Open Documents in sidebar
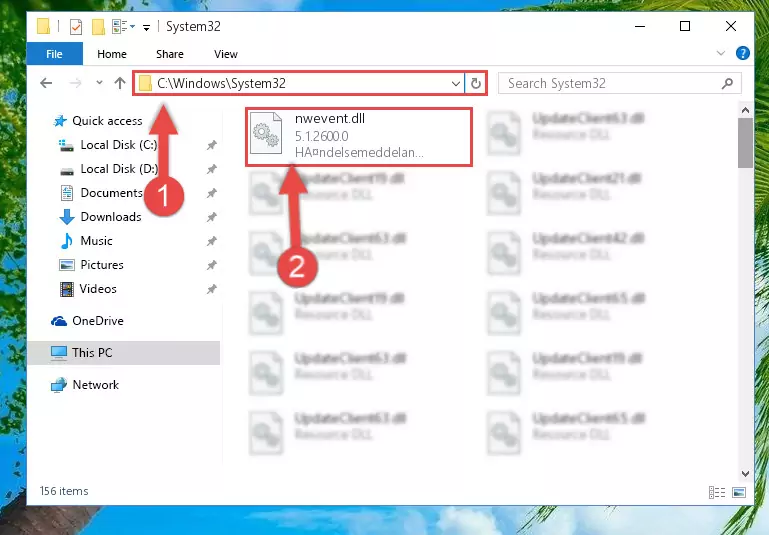 (101, 193)
